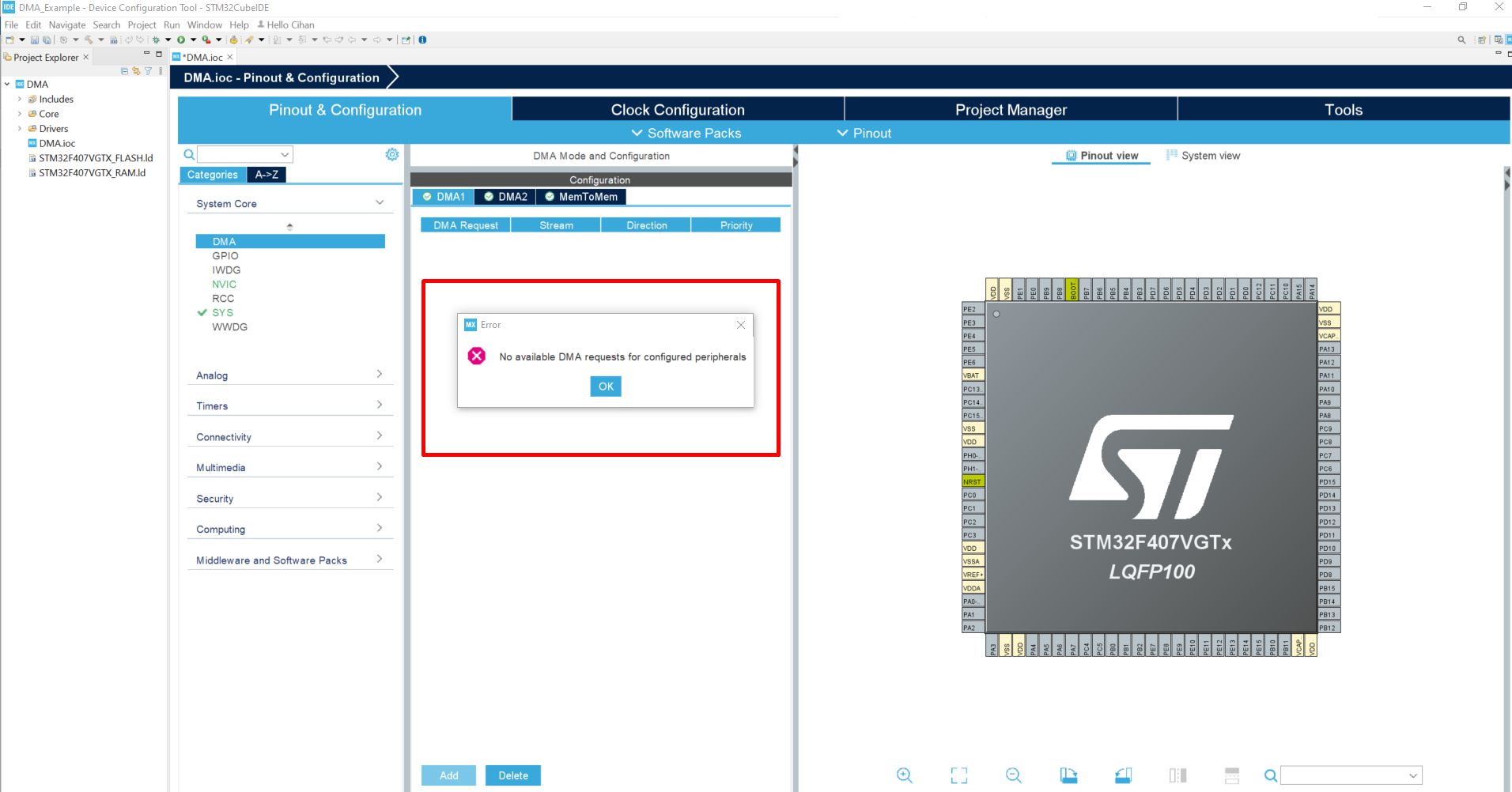This screenshot has height=792, width=1512.
Task: Rotate the chip counterclockwise
Action: [x=1123, y=775]
